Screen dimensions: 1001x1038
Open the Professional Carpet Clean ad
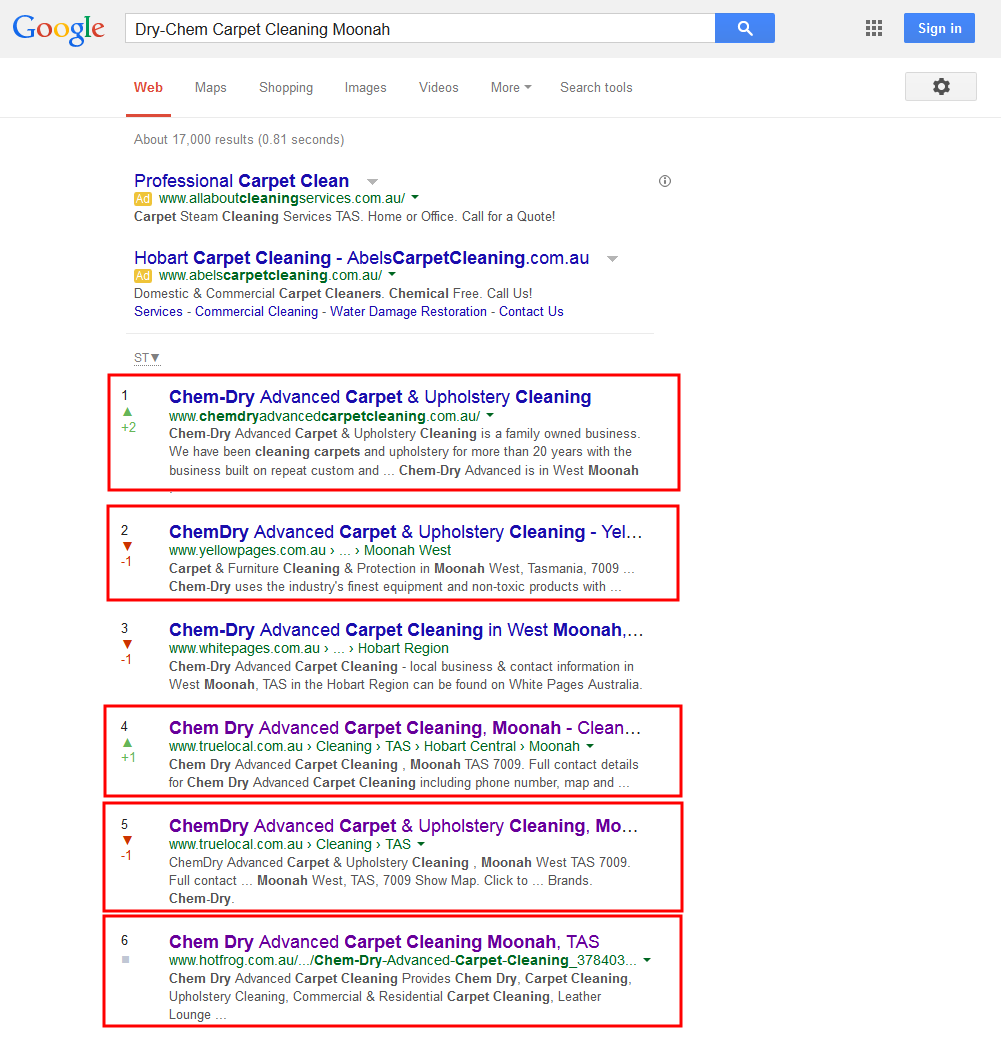(x=241, y=181)
